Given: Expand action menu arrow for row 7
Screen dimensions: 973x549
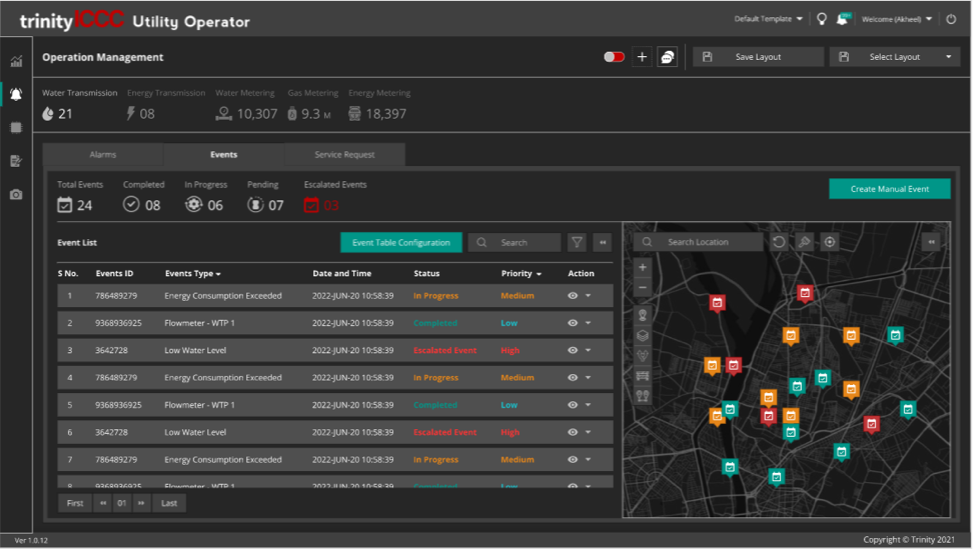Looking at the screenshot, I should click(x=588, y=460).
